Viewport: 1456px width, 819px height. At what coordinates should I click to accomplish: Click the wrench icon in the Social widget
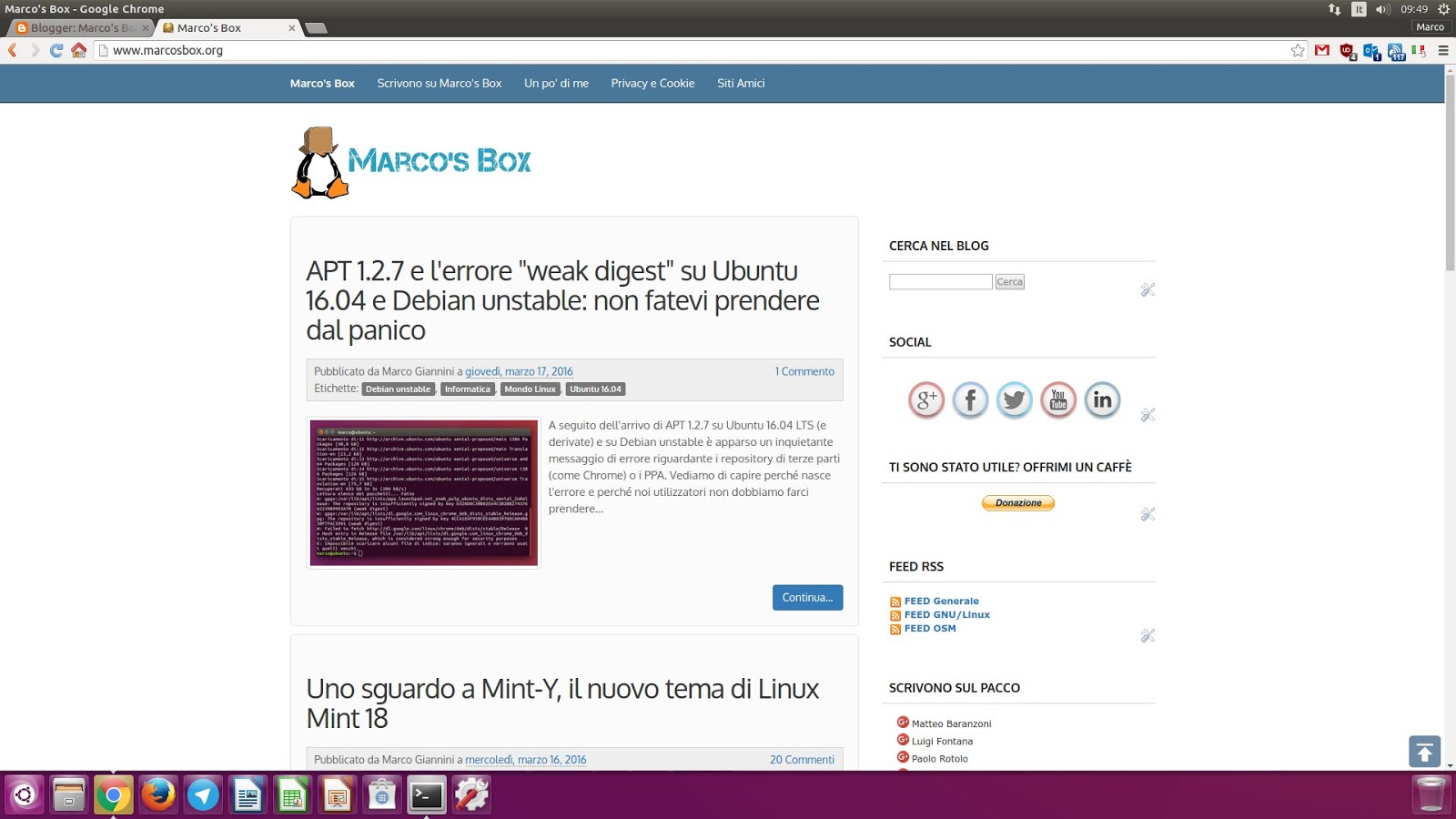pyautogui.click(x=1148, y=414)
